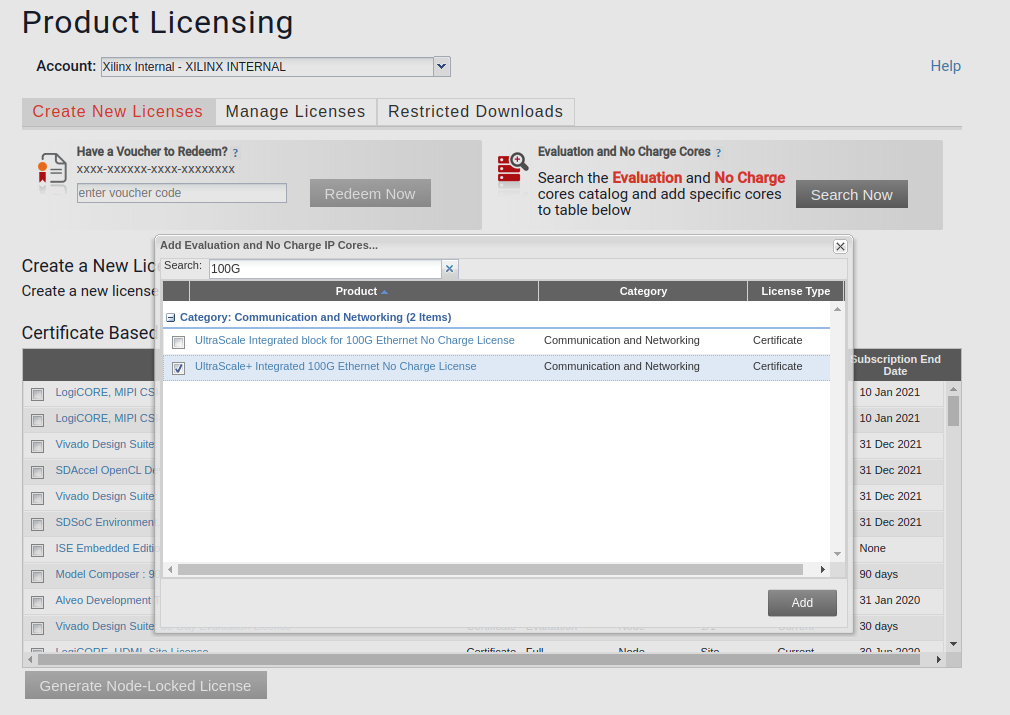1010x715 pixels.
Task: Open the ISE Embedded Edition link
Action: [106, 548]
